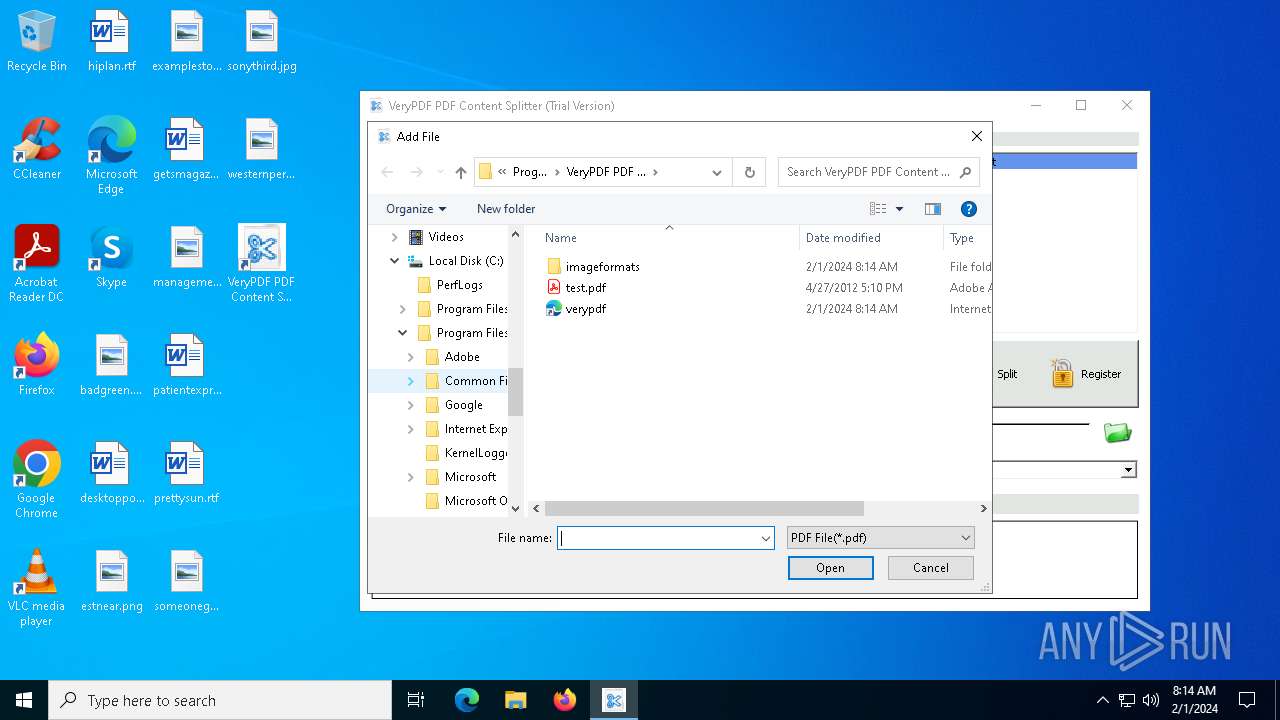The height and width of the screenshot is (720, 1280).
Task: Select estnear.png desktop file
Action: pyautogui.click(x=111, y=582)
